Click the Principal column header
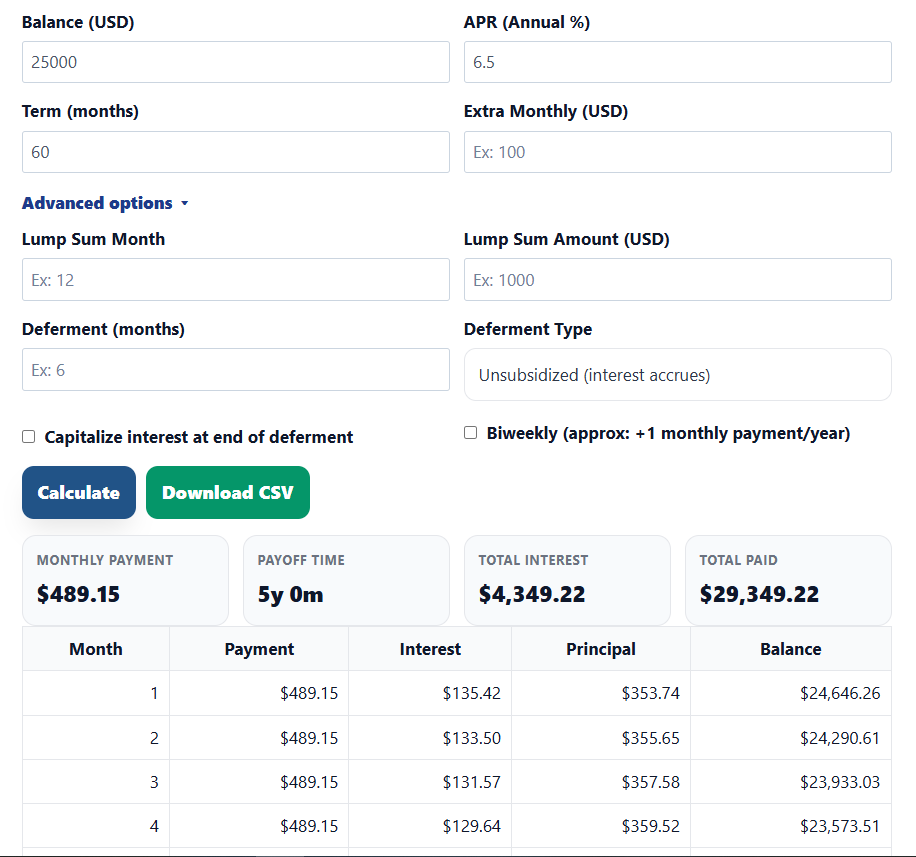The width and height of the screenshot is (916, 857). [600, 649]
